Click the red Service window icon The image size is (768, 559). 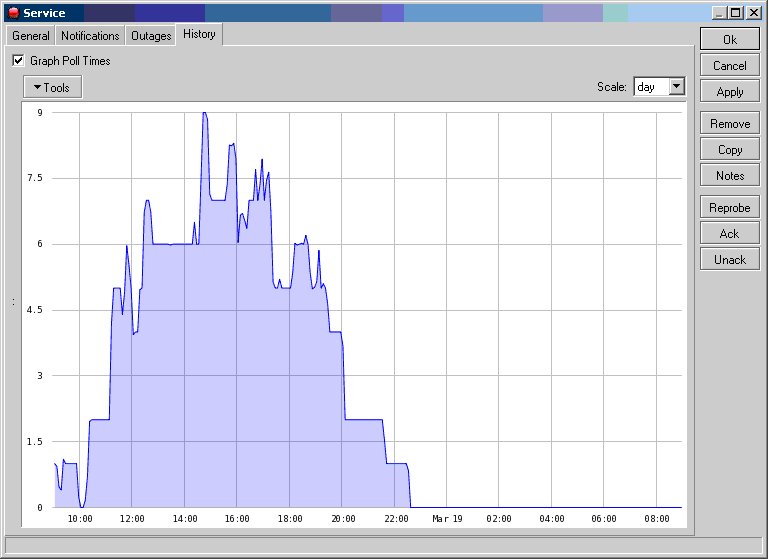(14, 13)
